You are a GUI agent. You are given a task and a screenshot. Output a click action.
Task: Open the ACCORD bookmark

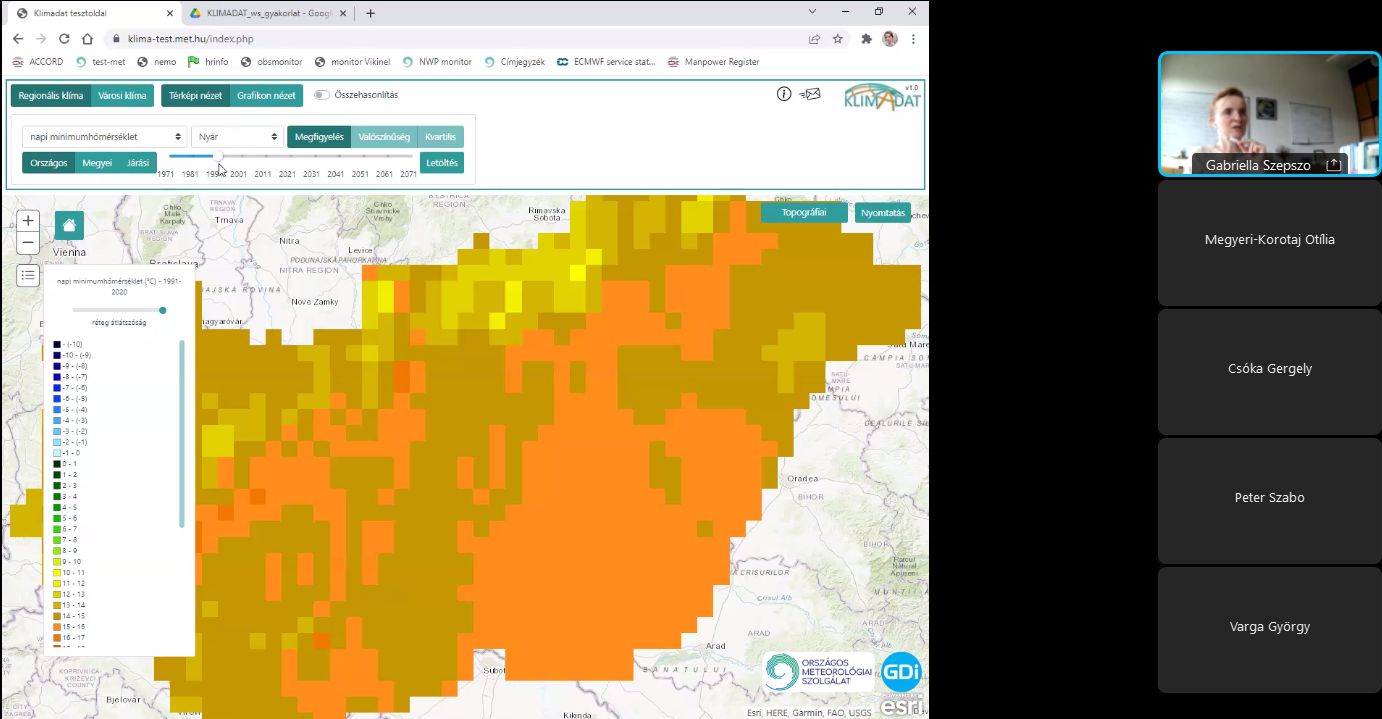38,62
